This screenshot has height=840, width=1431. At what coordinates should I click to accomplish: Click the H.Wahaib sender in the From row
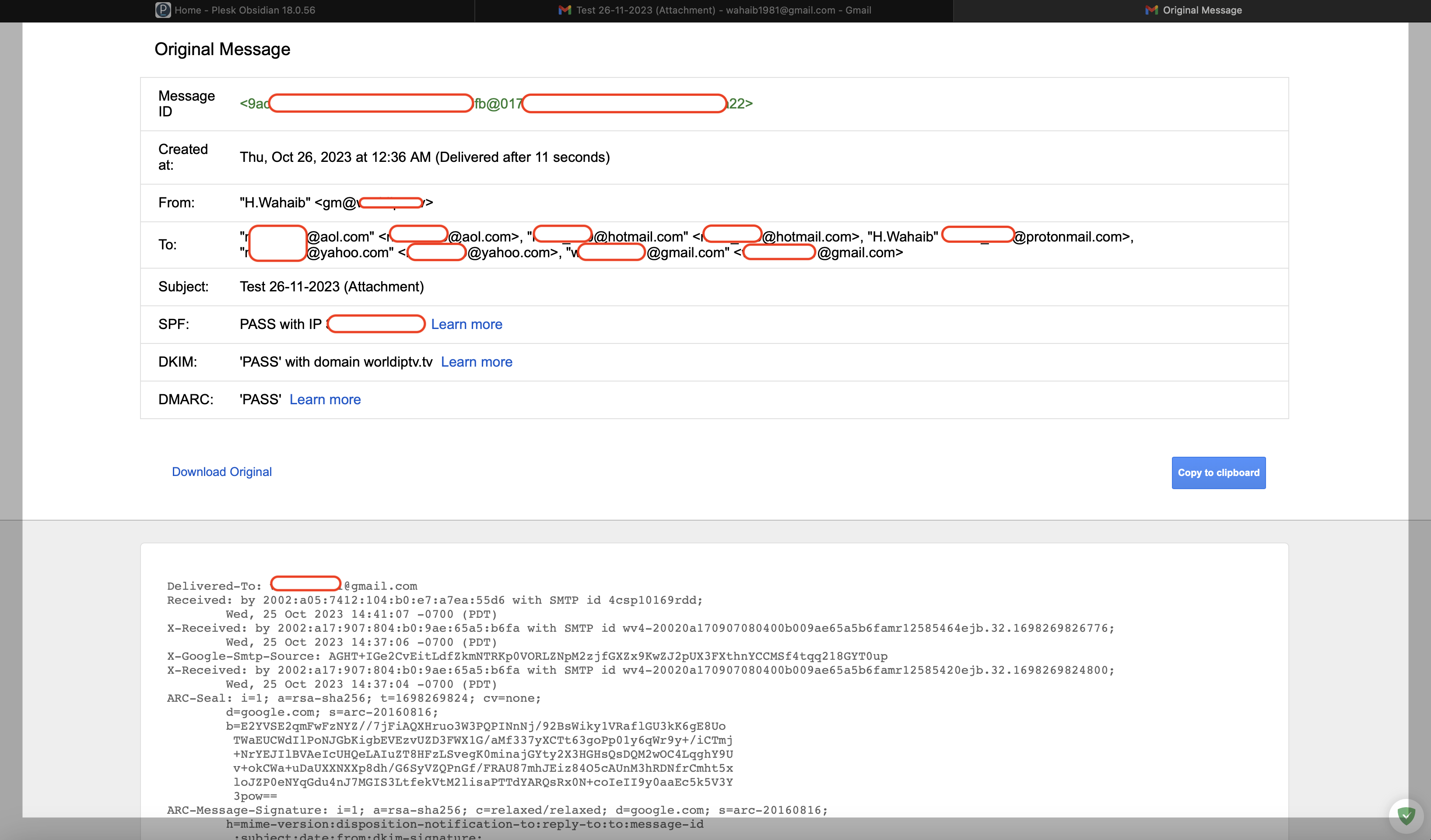tap(275, 203)
